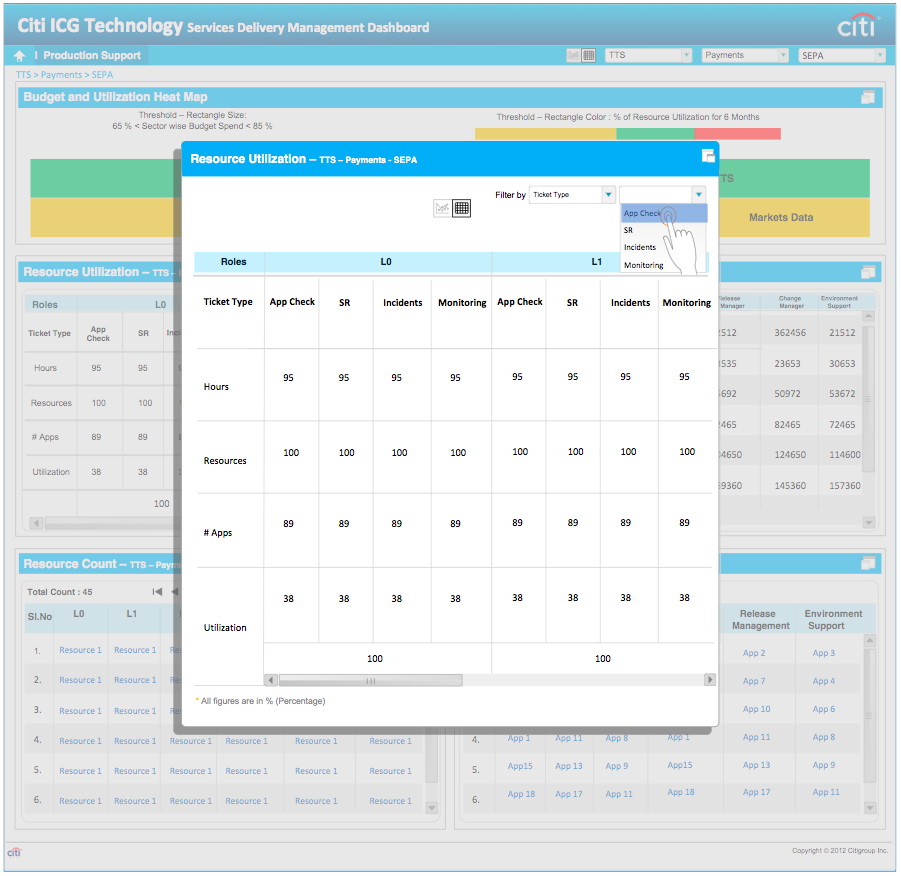The width and height of the screenshot is (901, 876).
Task: Click the Citi logo in header
Action: (x=857, y=25)
